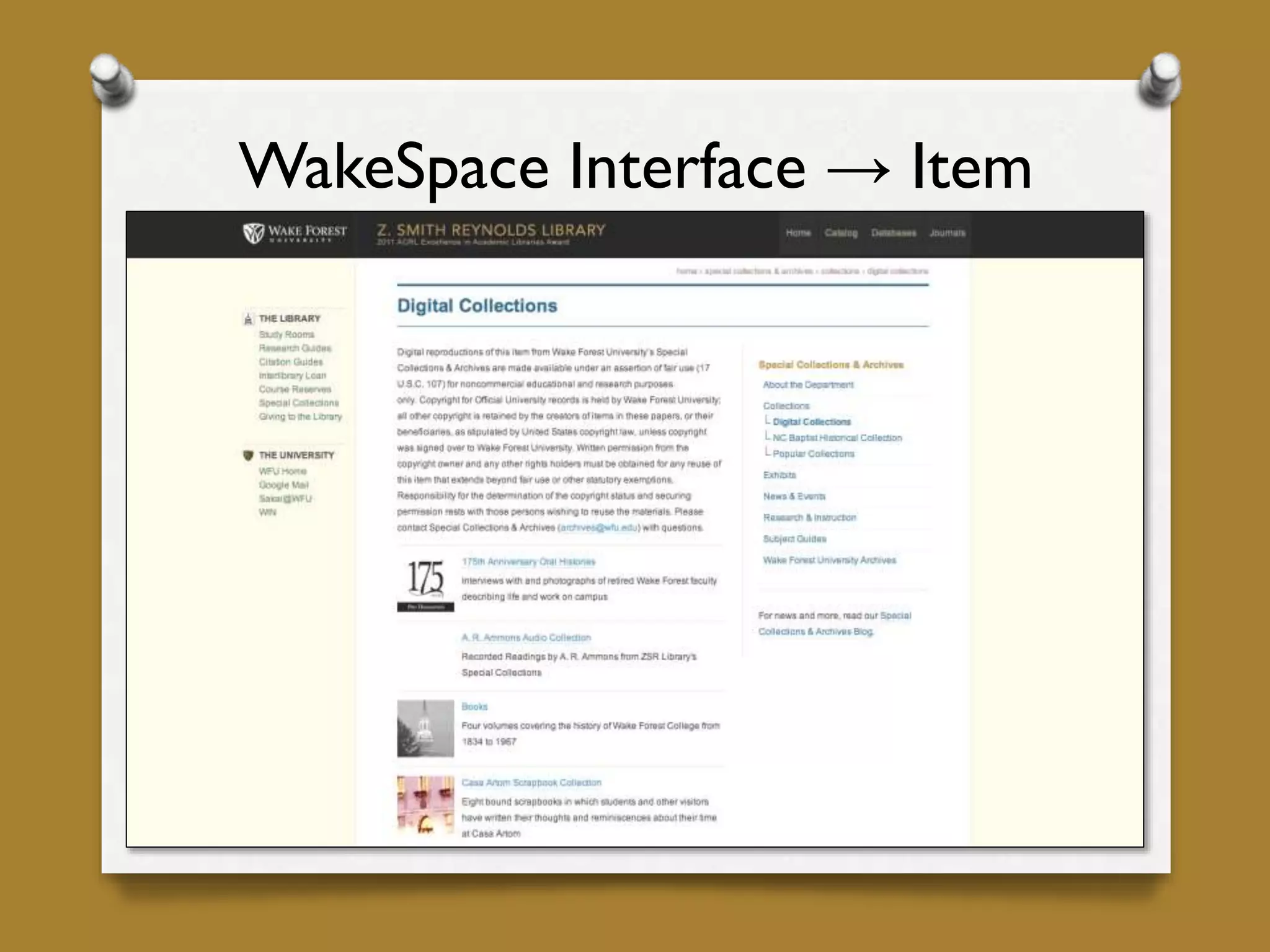The image size is (1270, 952).
Task: Open Subject Guides link
Action: pos(794,539)
